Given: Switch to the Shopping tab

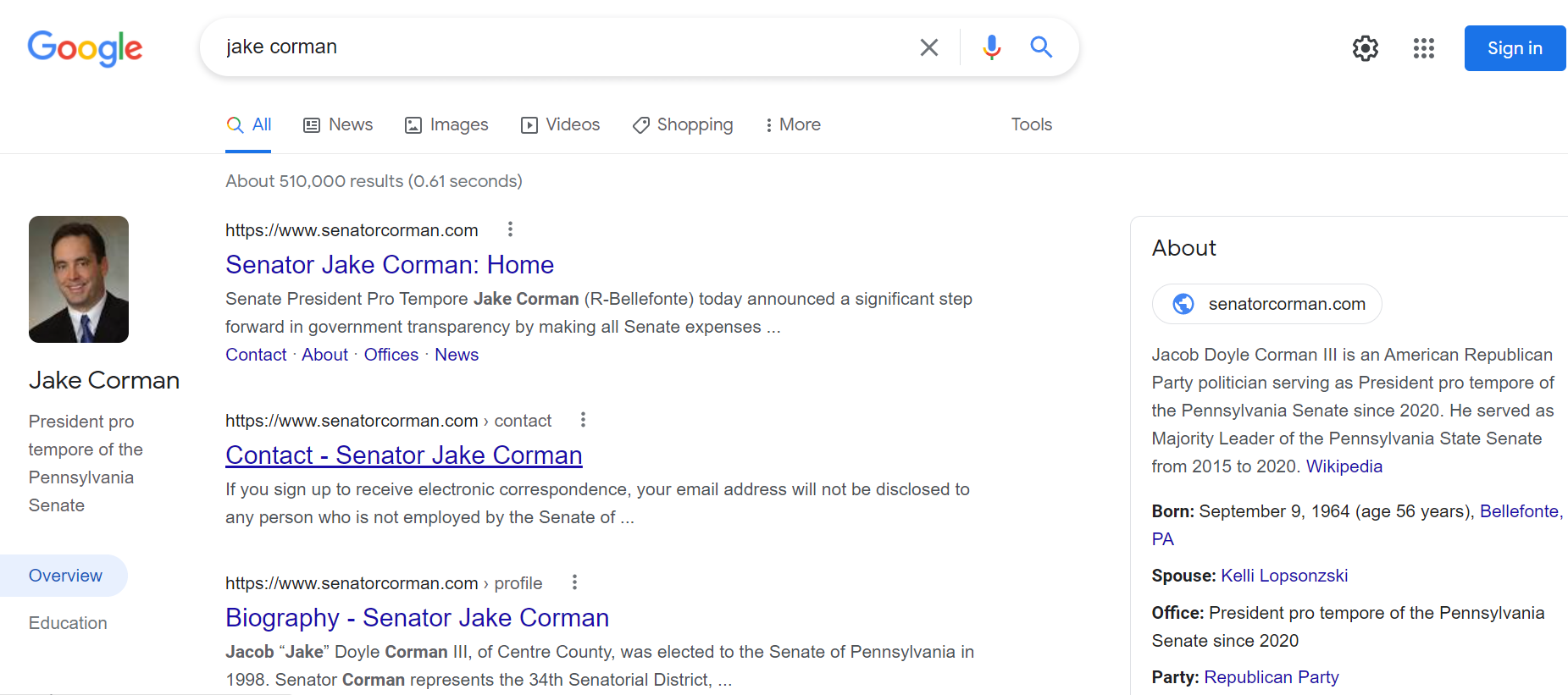Looking at the screenshot, I should (683, 125).
